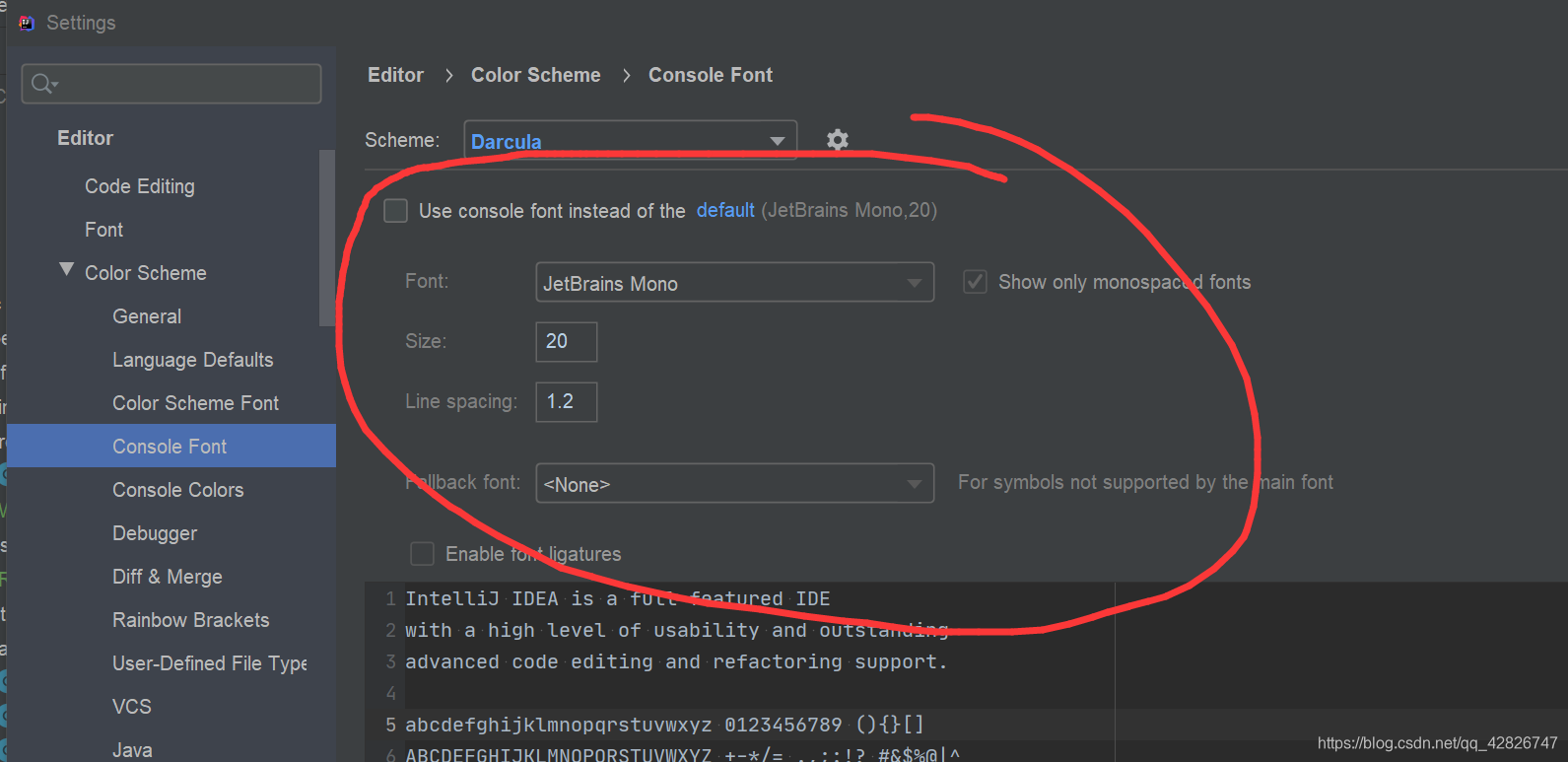
Task: Select the Console Font item
Action: click(x=170, y=447)
